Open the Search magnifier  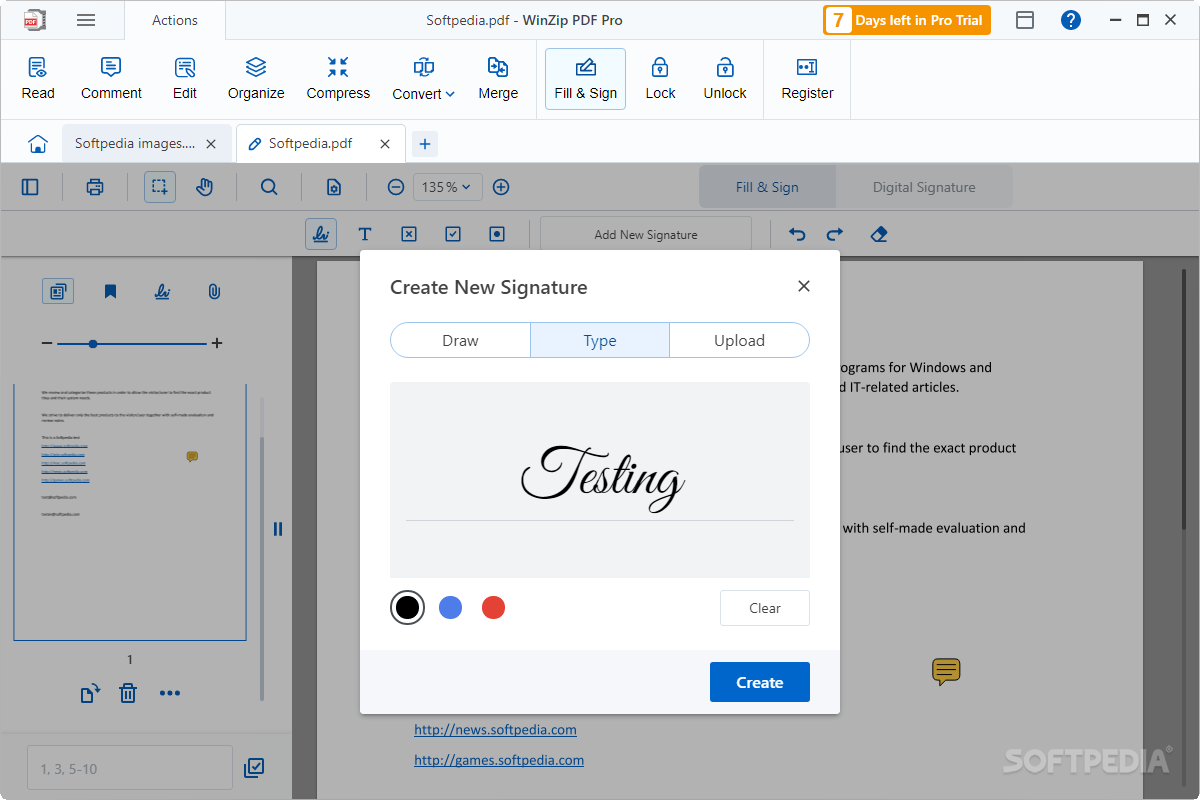269,187
